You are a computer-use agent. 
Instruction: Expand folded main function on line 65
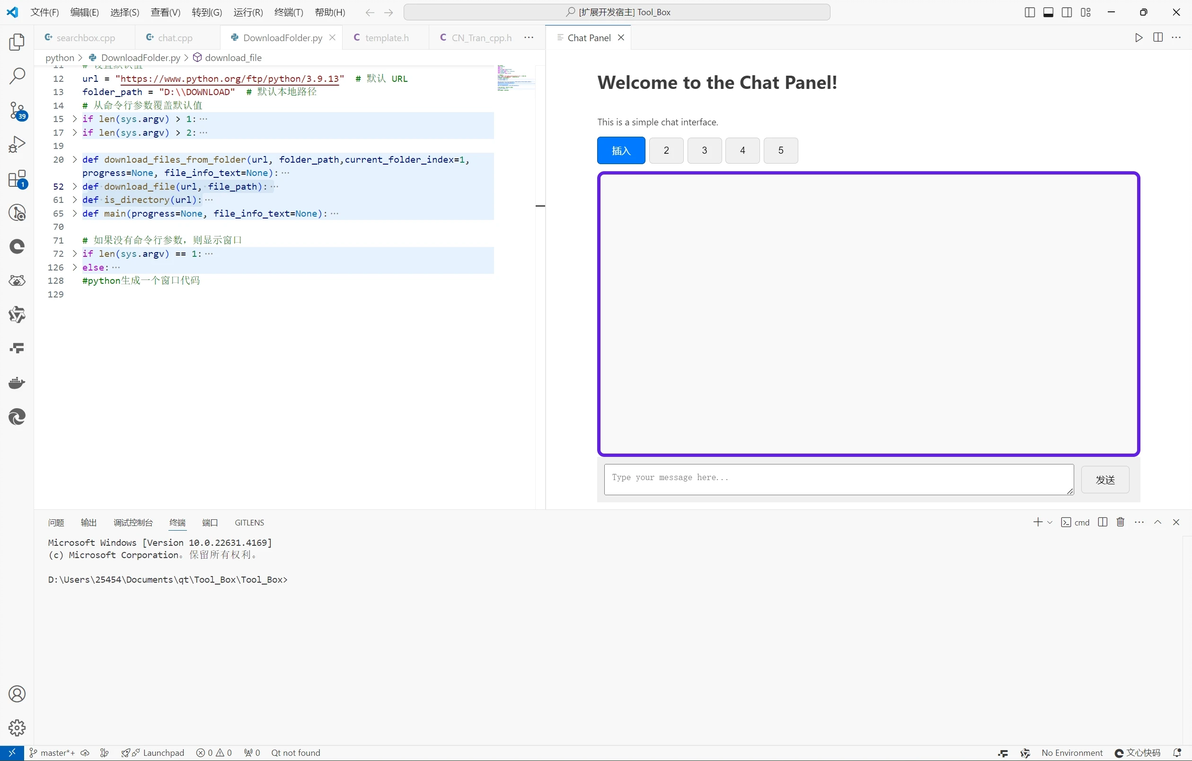tap(74, 214)
